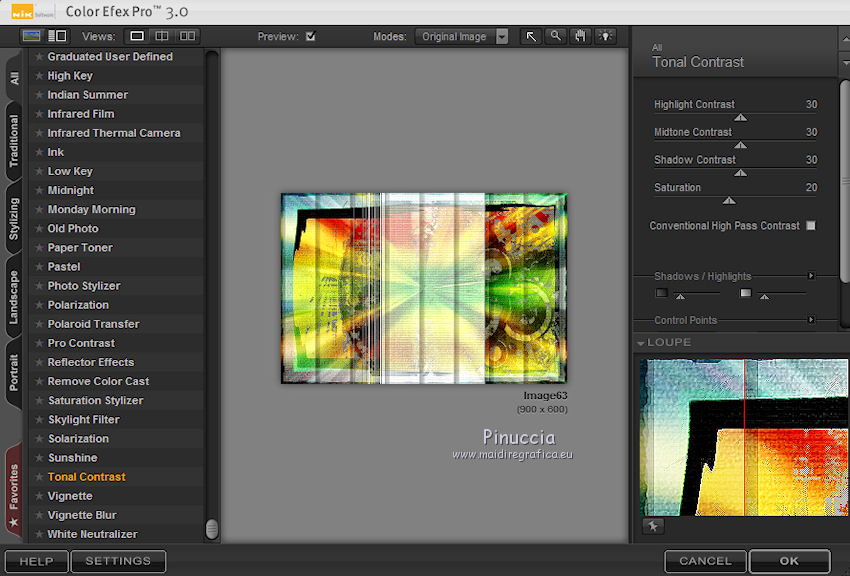Select the arrow pointer tool
Screen dimensions: 850x576
(x=531, y=36)
